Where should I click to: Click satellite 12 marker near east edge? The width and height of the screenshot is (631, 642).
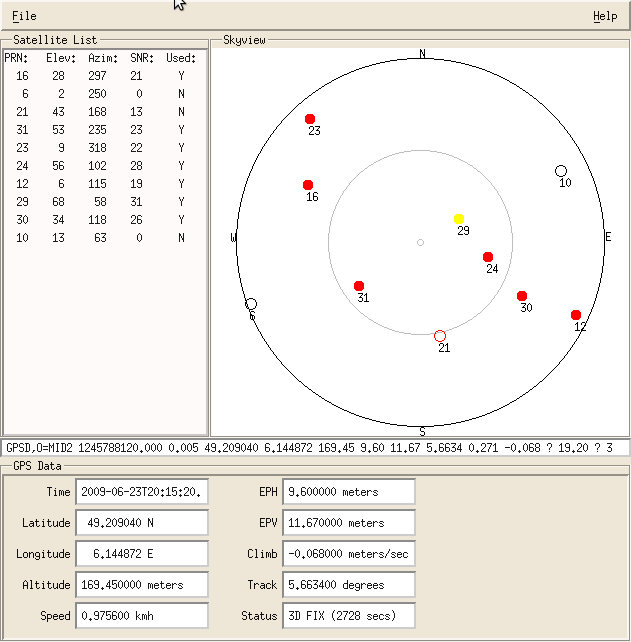576,315
